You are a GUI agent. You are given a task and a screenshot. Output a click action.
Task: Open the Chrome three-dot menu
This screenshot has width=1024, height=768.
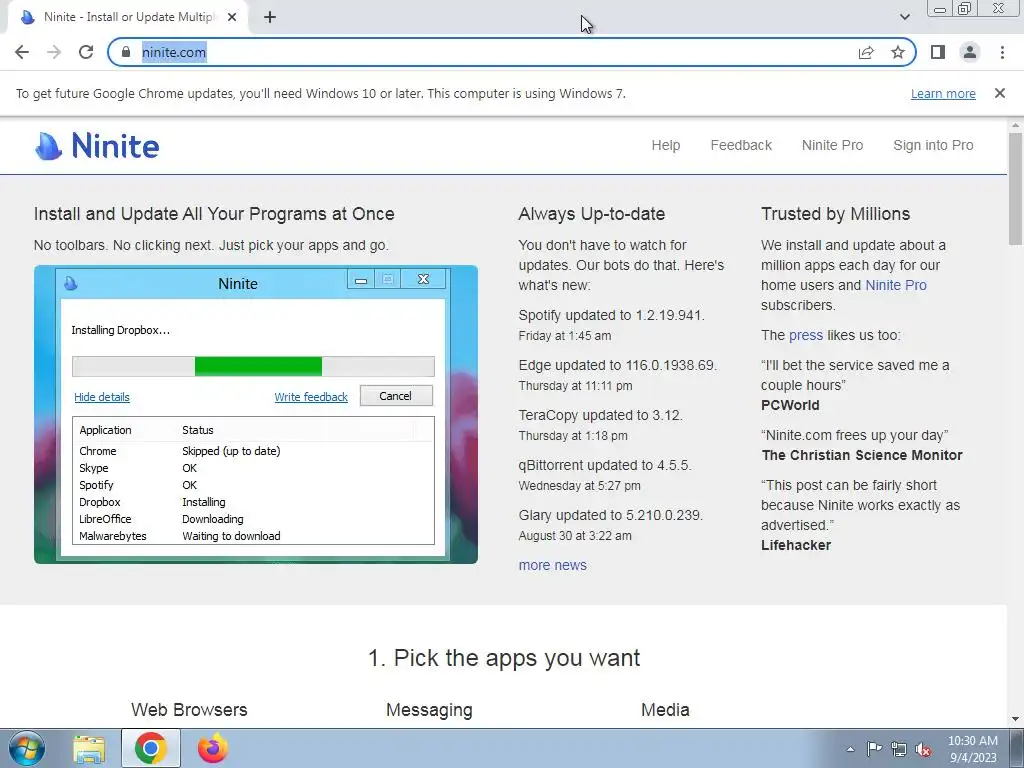1002,52
